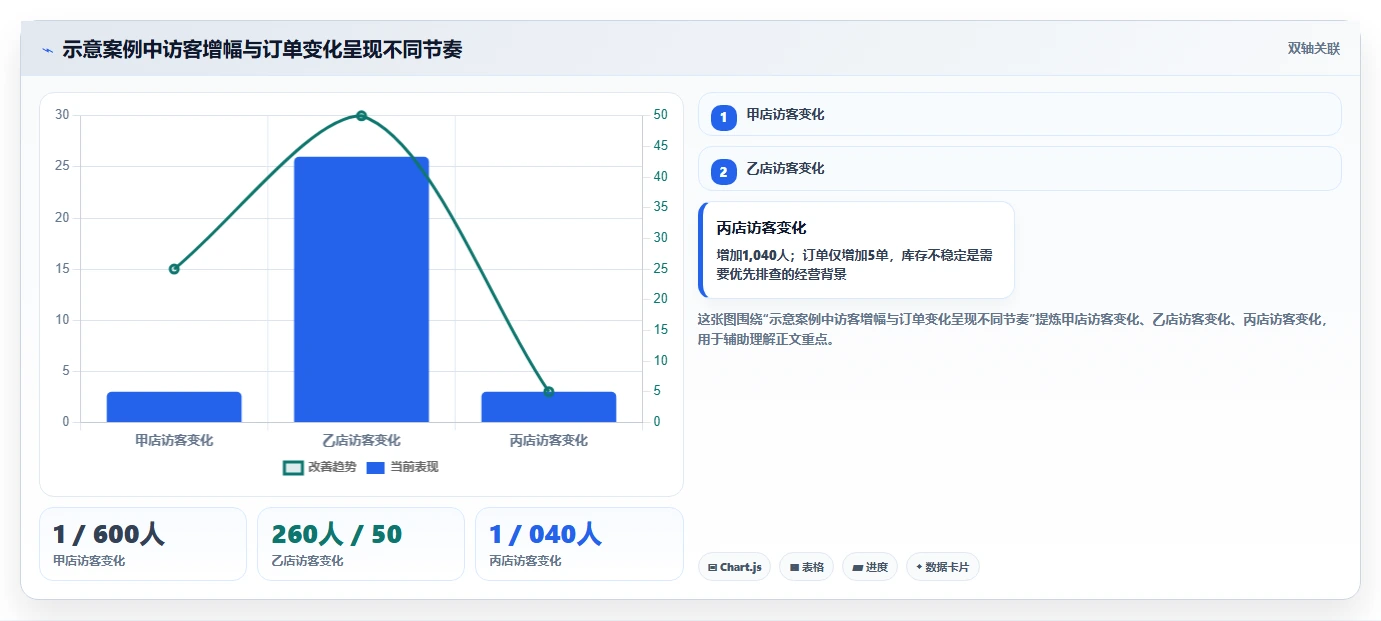Expand item 2 乙店访客变化
This screenshot has width=1381, height=621.
tap(1019, 168)
